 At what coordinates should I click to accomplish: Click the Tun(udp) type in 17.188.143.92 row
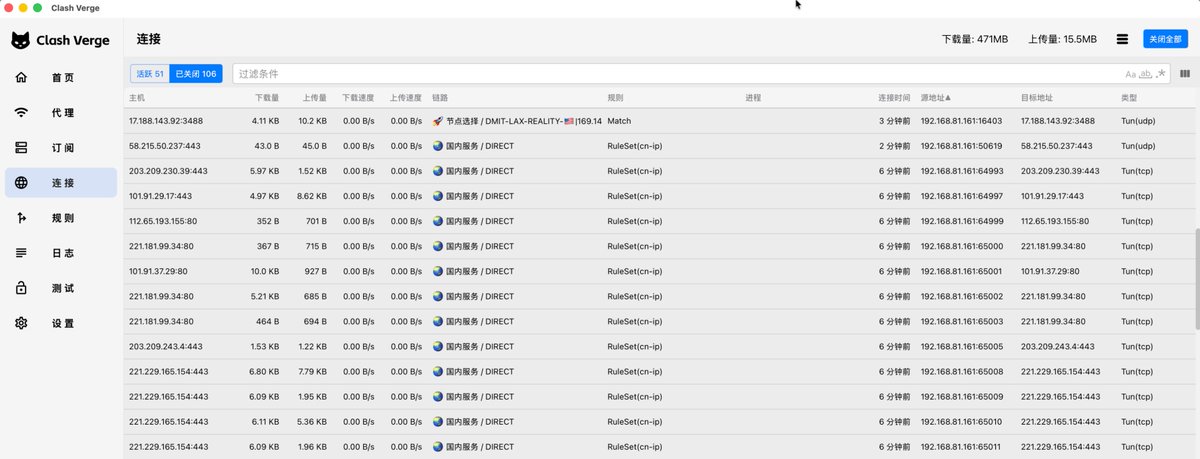pyautogui.click(x=1140, y=121)
